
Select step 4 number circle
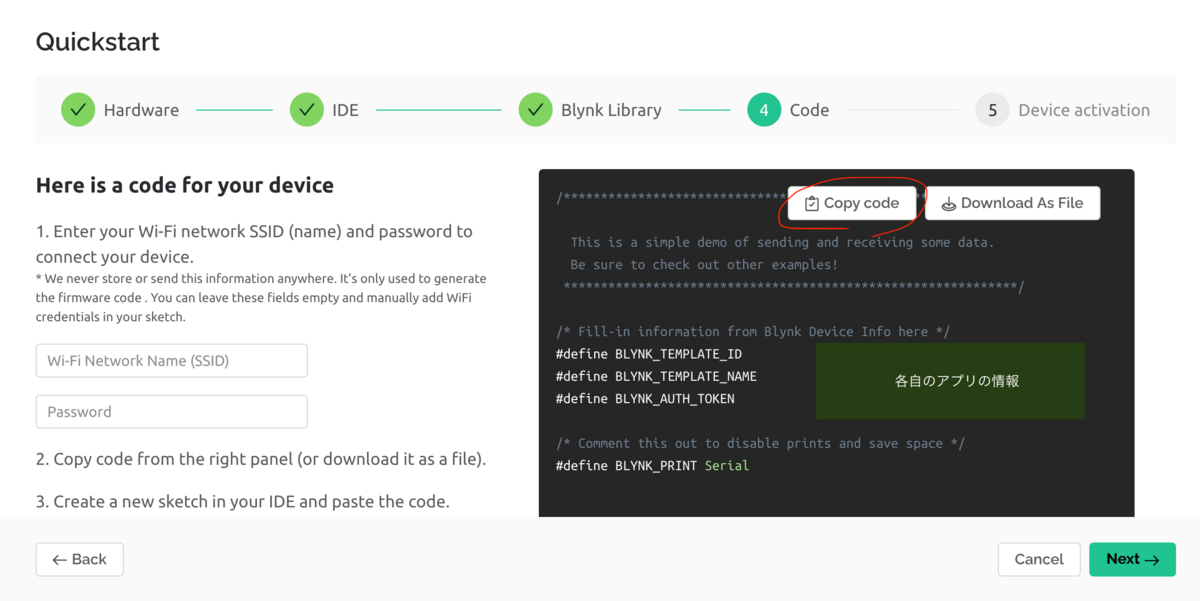pos(764,110)
